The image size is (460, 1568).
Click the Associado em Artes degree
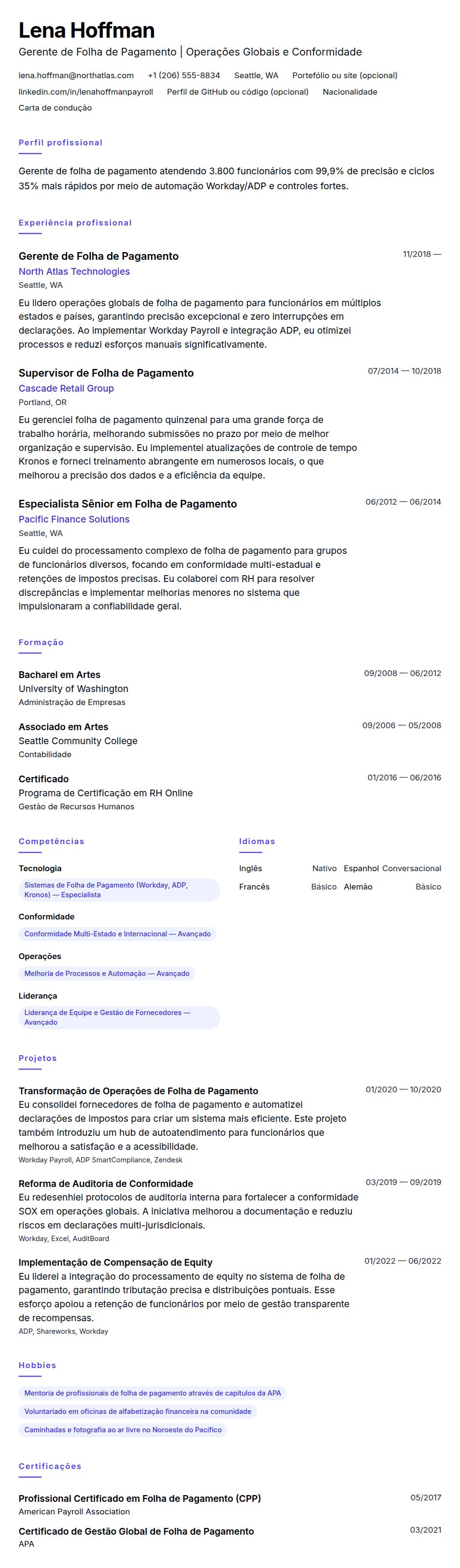pos(63,727)
